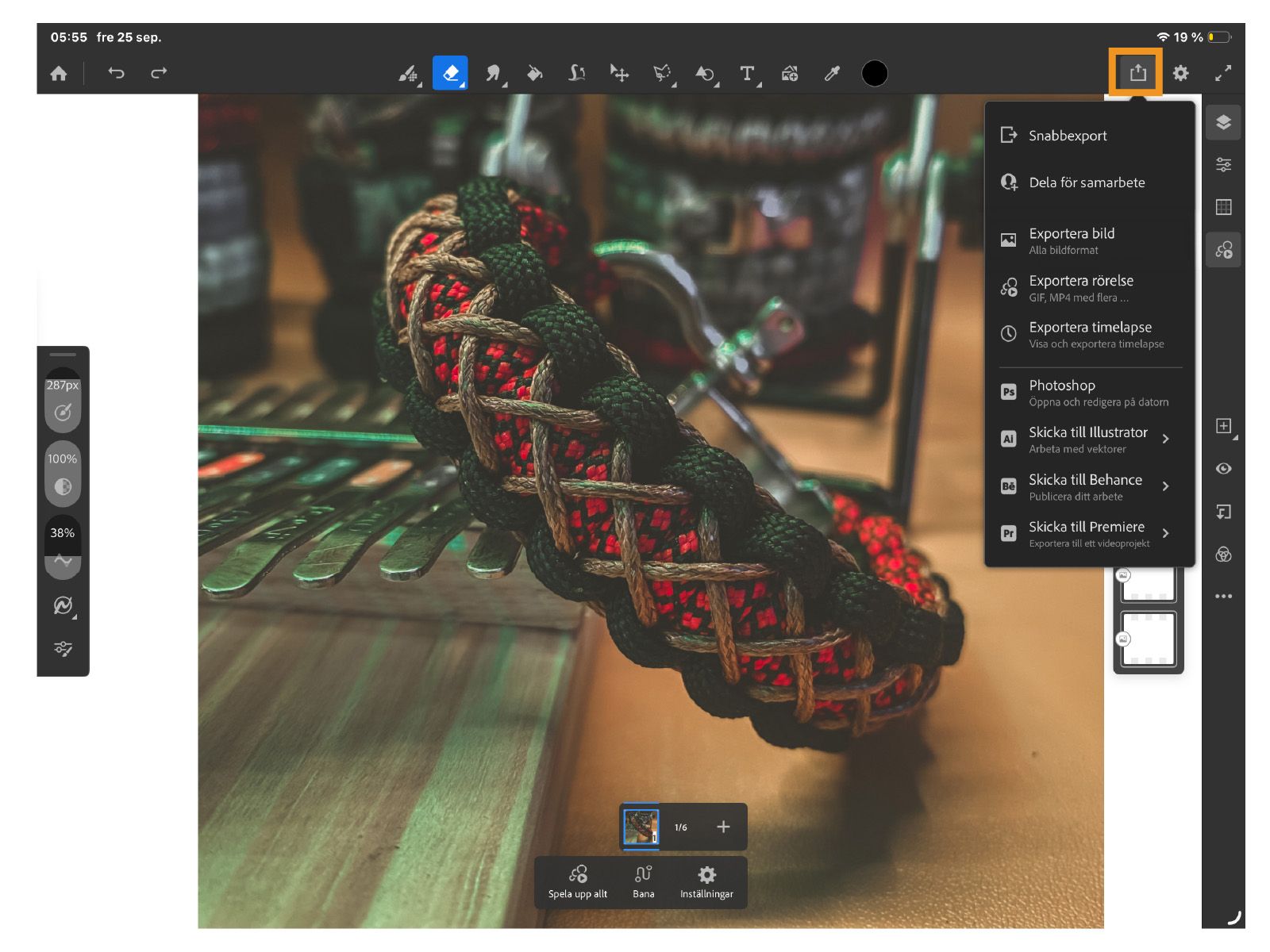Add a new layer
The height and width of the screenshot is (952, 1270).
[x=1224, y=426]
